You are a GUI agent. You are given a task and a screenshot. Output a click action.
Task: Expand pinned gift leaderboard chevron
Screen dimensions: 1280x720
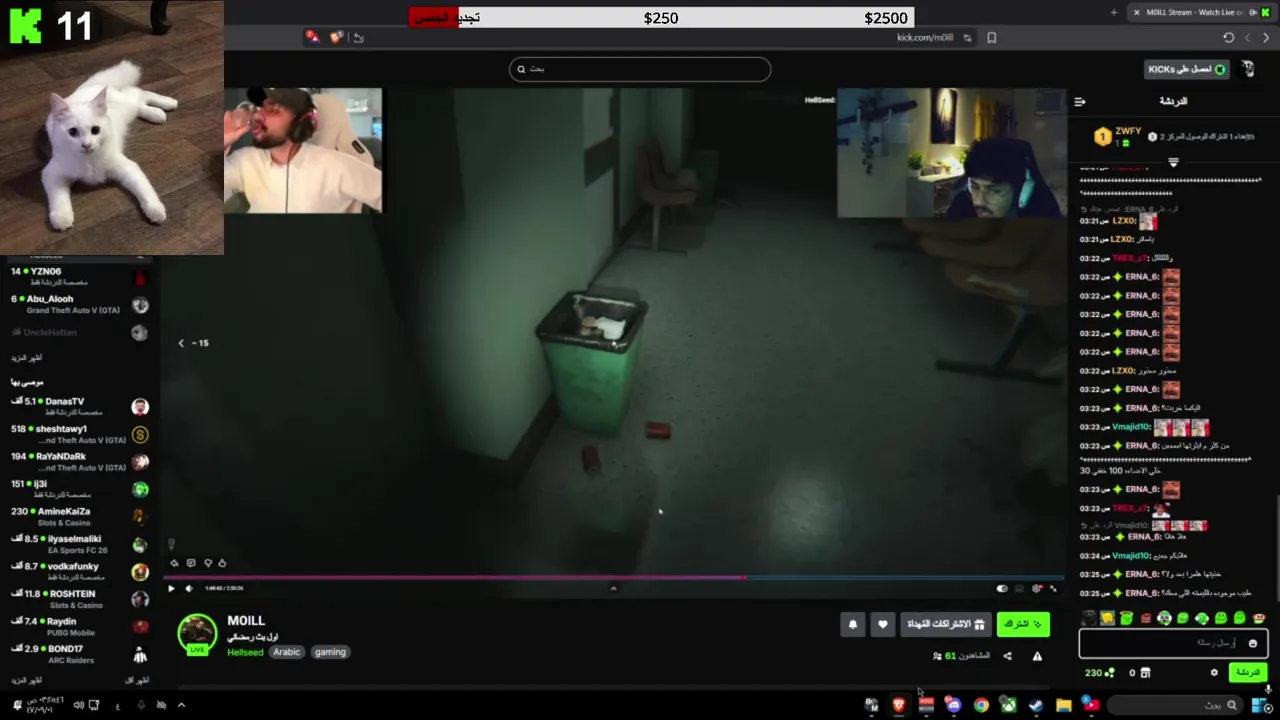click(1173, 161)
